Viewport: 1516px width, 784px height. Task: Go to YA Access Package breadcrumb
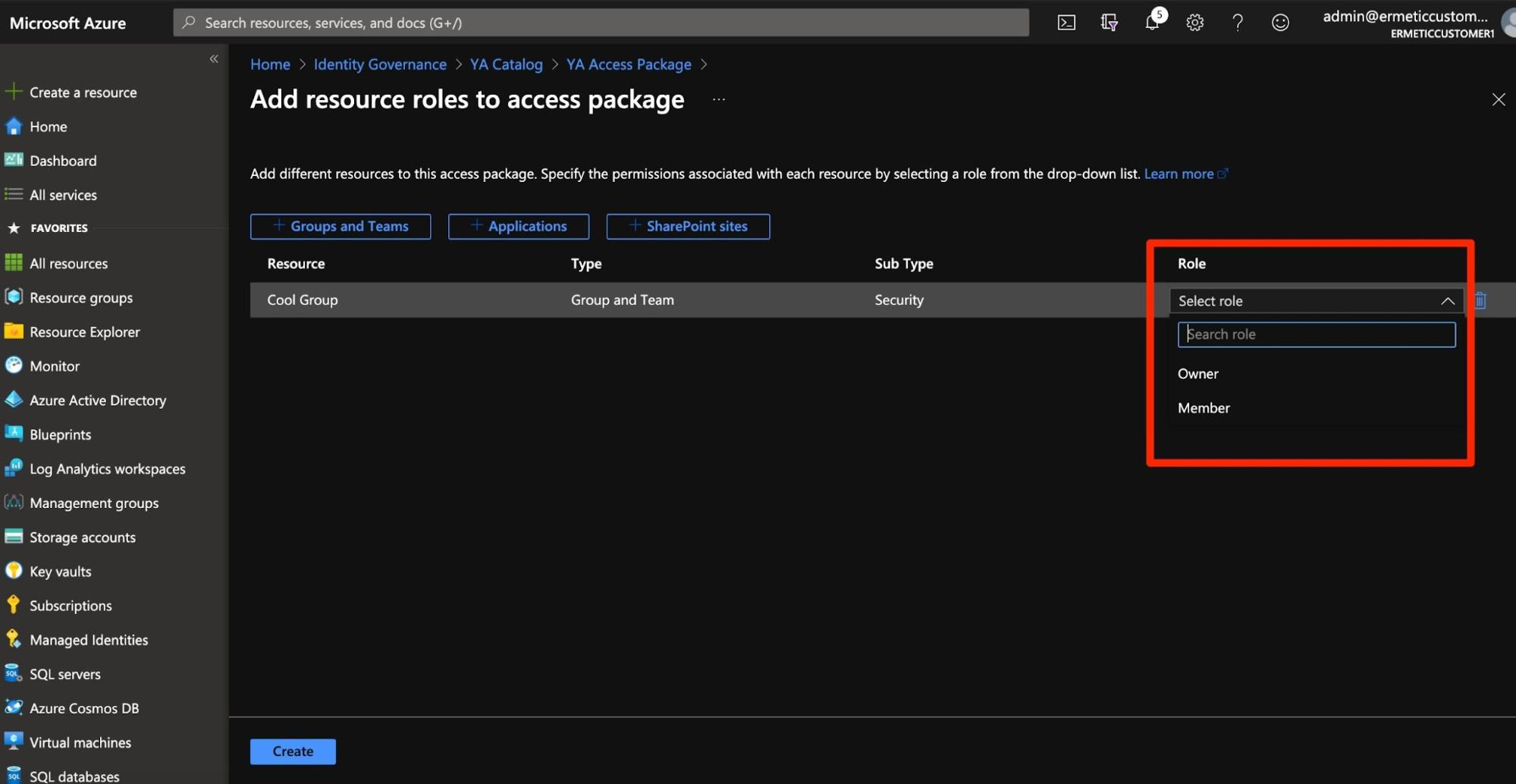click(x=629, y=64)
